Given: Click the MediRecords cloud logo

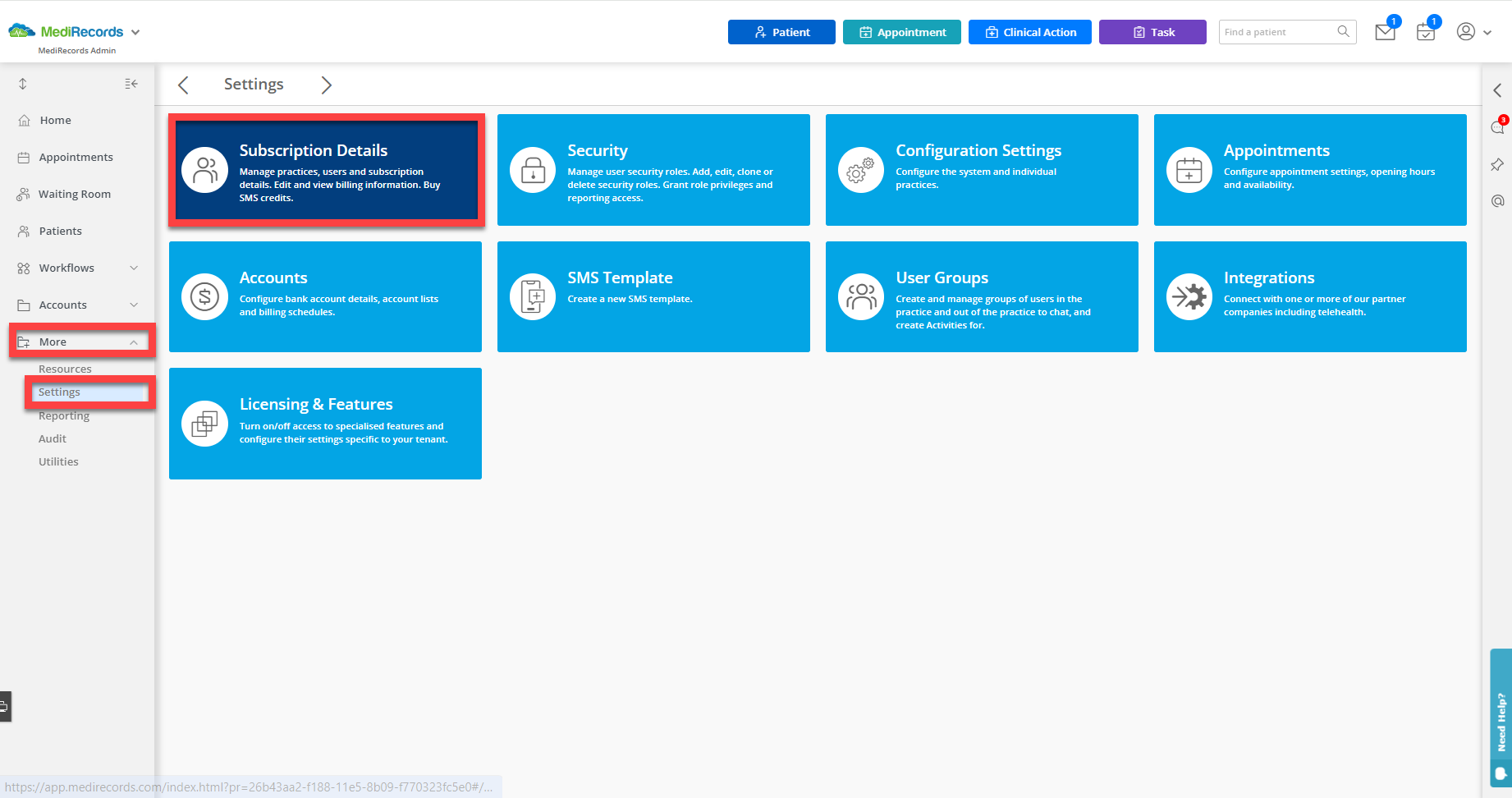Looking at the screenshot, I should [x=21, y=31].
